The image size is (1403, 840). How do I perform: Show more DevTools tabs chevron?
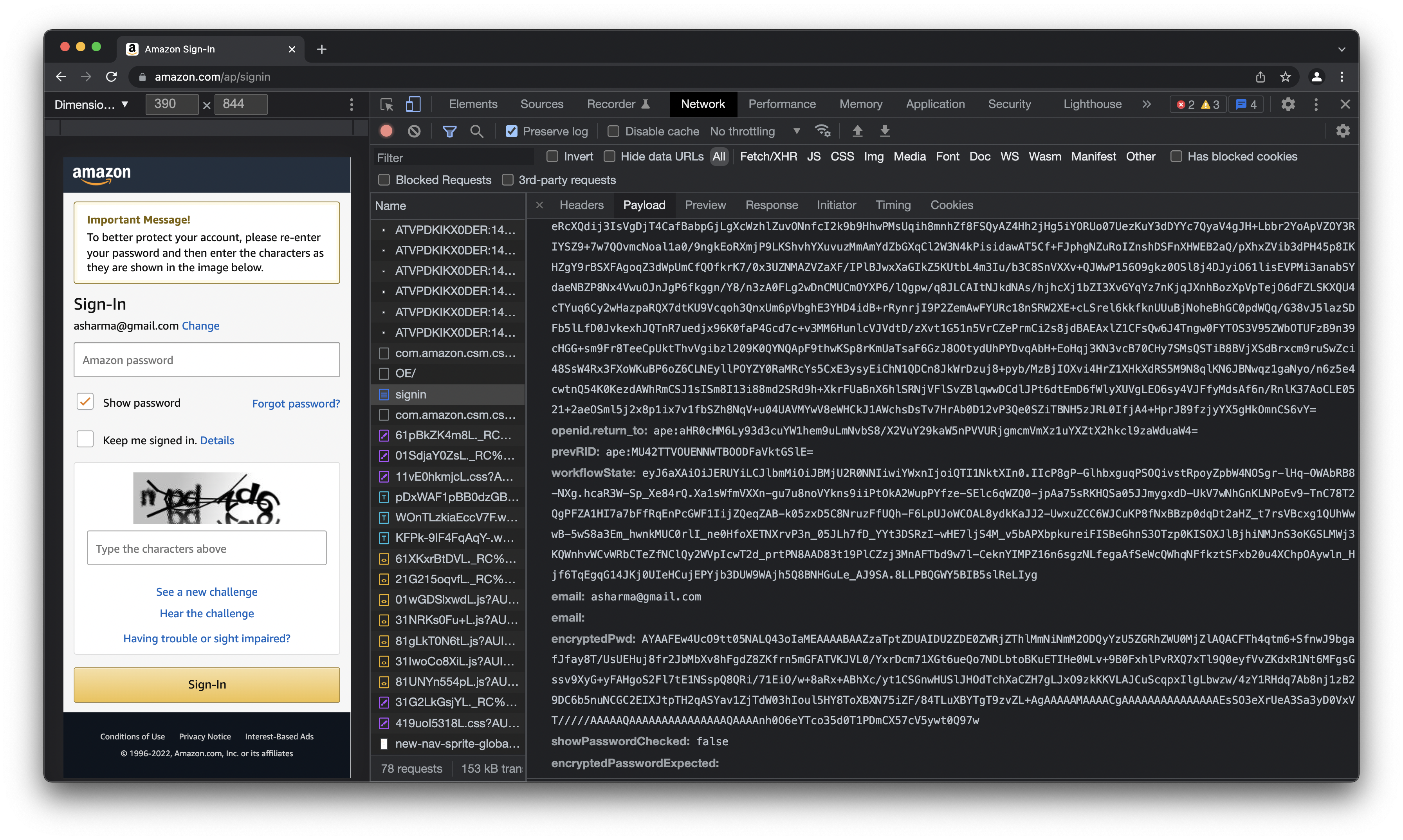(1147, 104)
